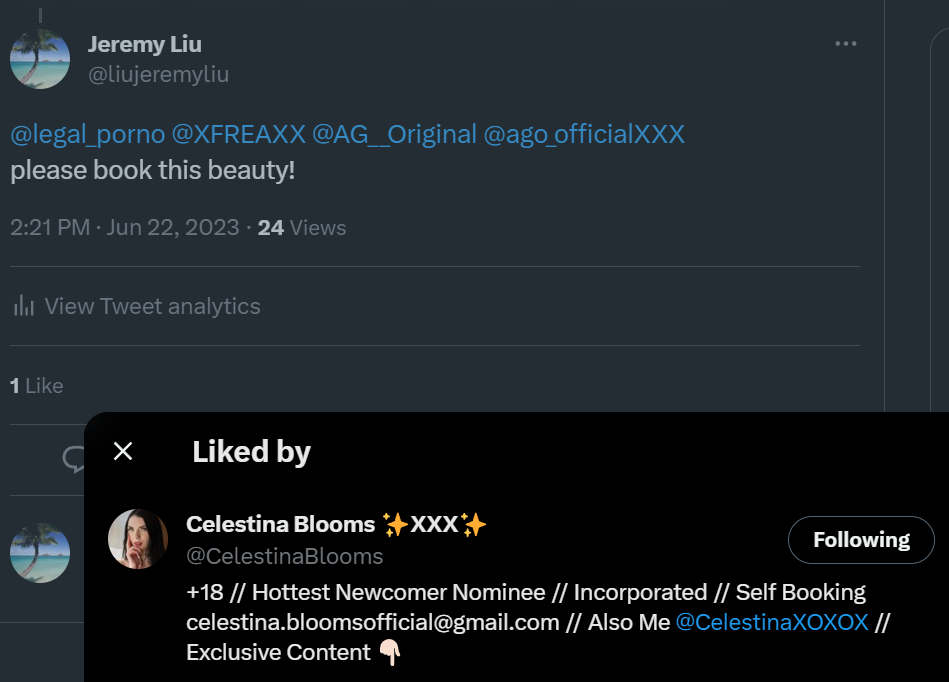949x682 pixels.
Task: Open Celestina Blooms' profile picture
Action: 138,539
